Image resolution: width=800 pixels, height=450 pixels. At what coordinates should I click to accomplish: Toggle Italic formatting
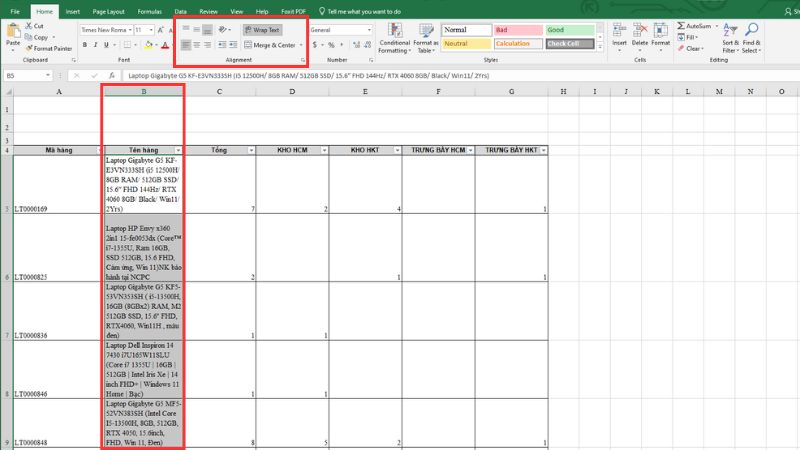click(x=95, y=45)
